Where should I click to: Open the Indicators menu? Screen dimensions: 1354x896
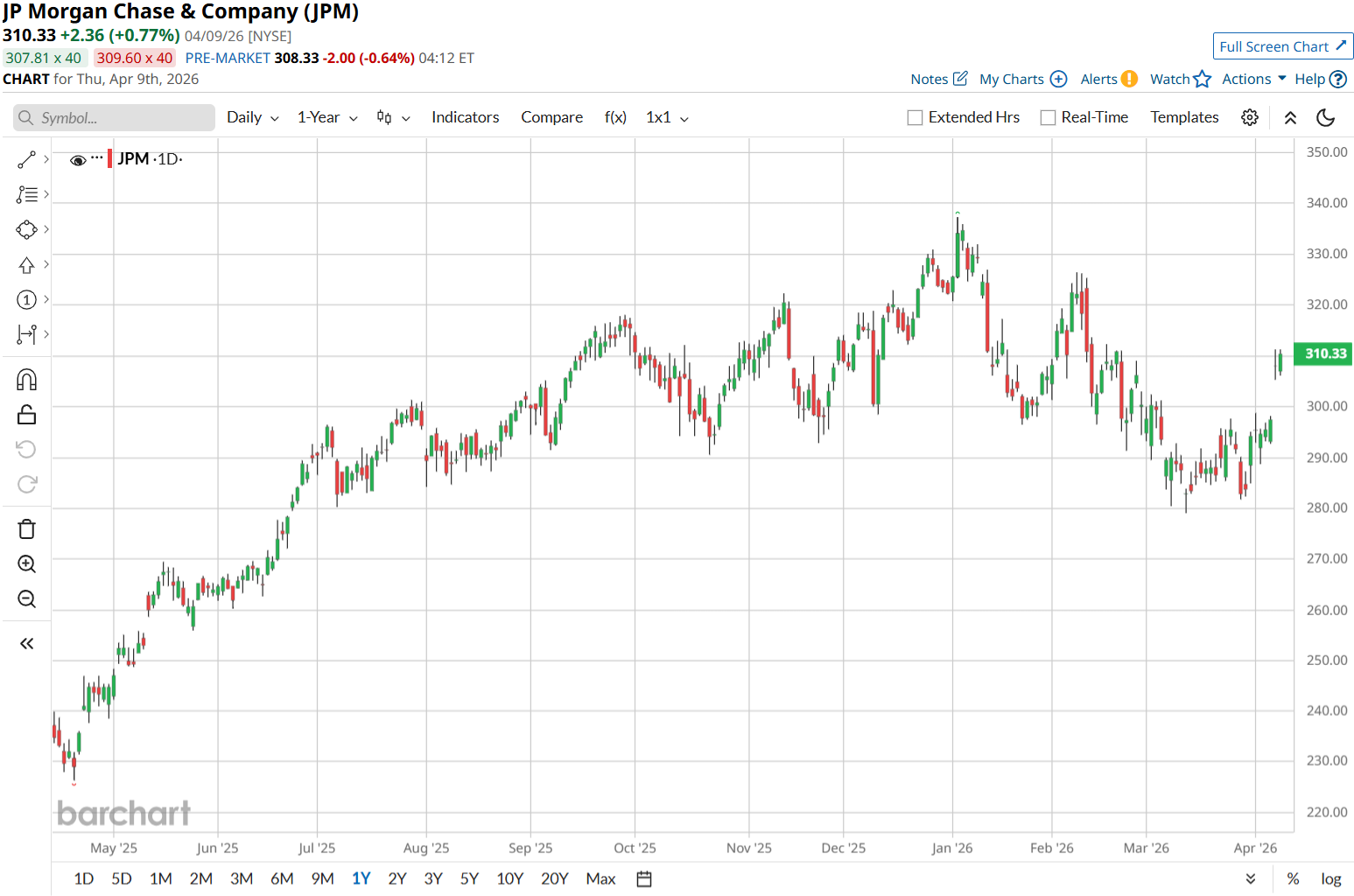point(465,117)
